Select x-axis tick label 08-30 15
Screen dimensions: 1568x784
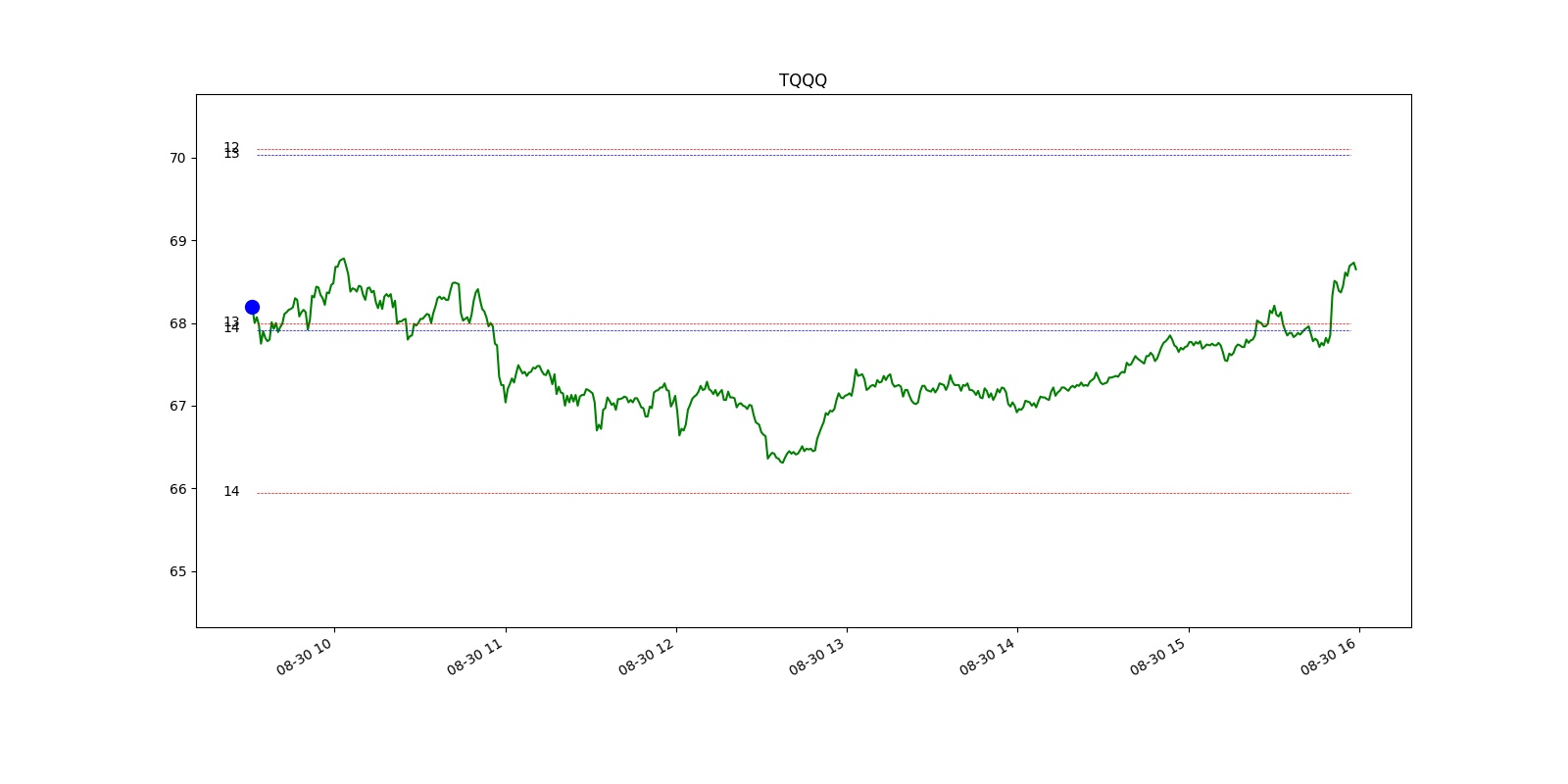point(1158,656)
